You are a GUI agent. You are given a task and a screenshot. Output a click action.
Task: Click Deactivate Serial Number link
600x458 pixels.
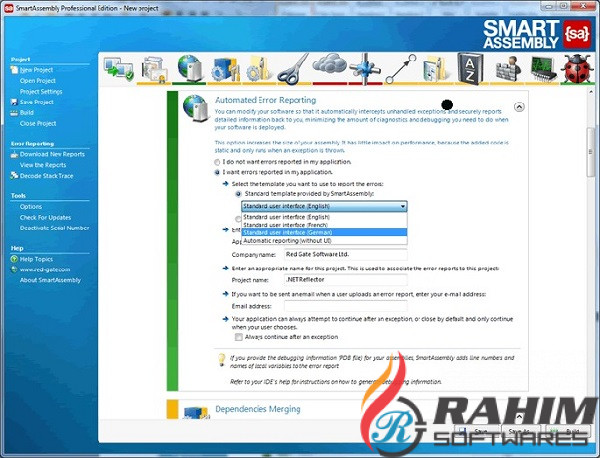click(x=54, y=228)
